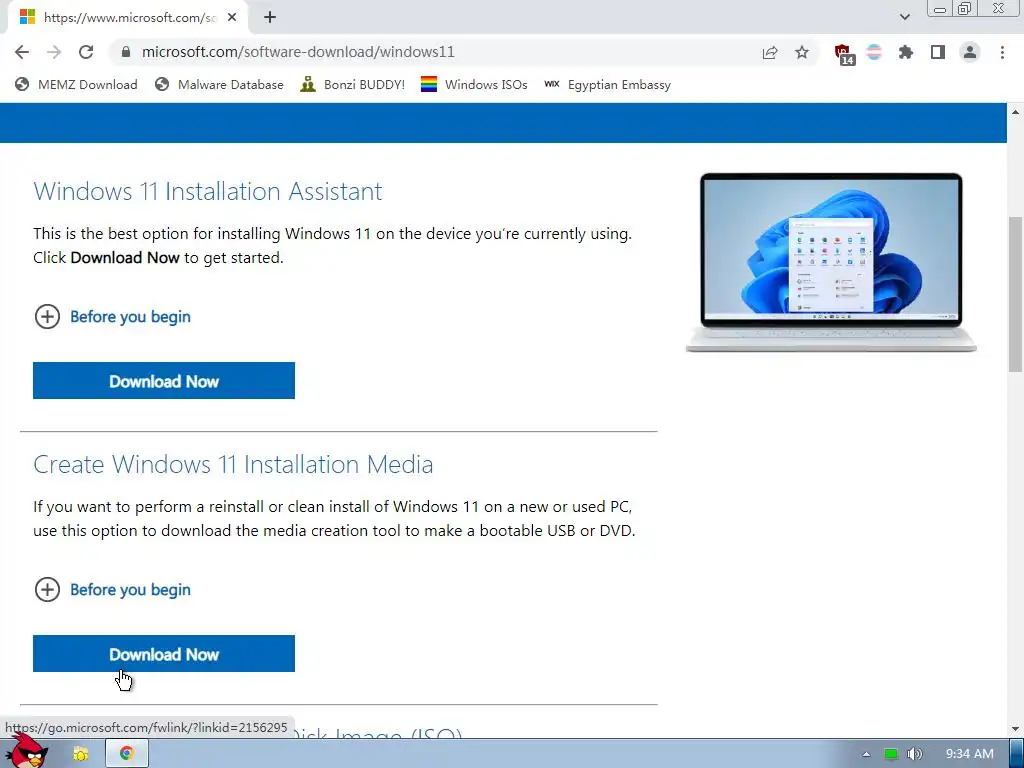Click the vertical scrollbar thumb
The width and height of the screenshot is (1024, 768).
pyautogui.click(x=1016, y=294)
